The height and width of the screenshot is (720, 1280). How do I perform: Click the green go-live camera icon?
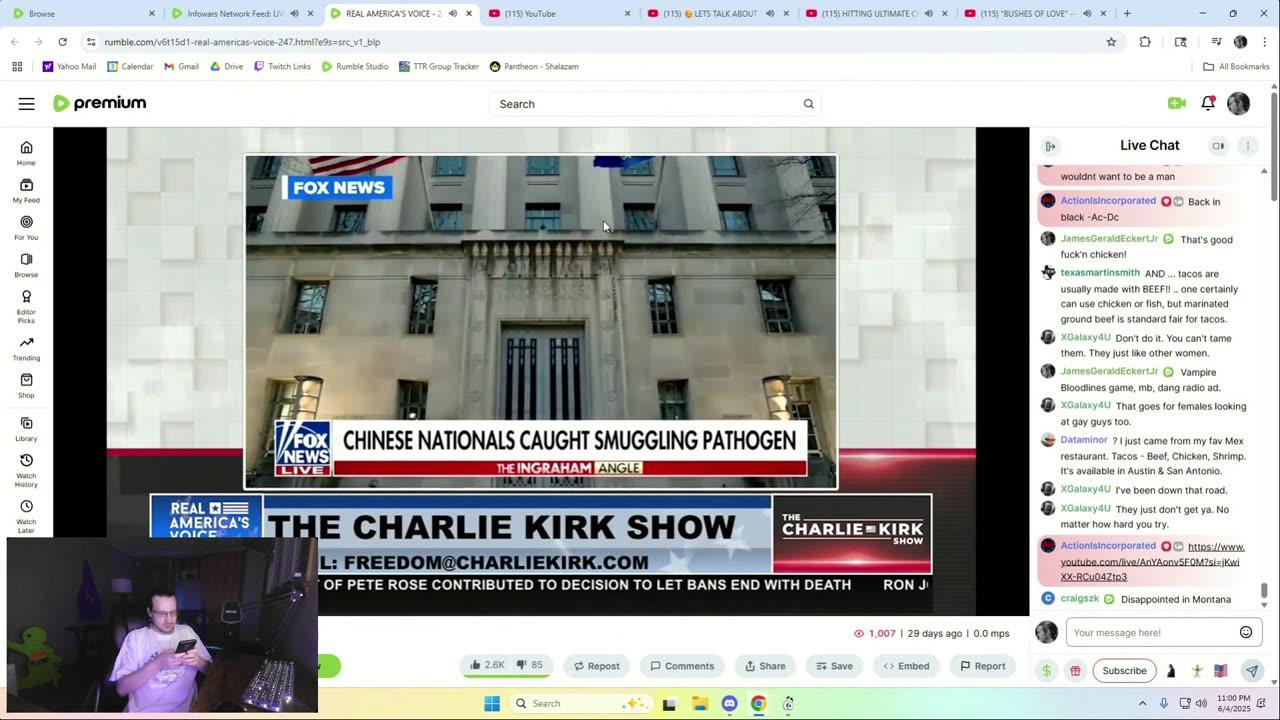1176,103
